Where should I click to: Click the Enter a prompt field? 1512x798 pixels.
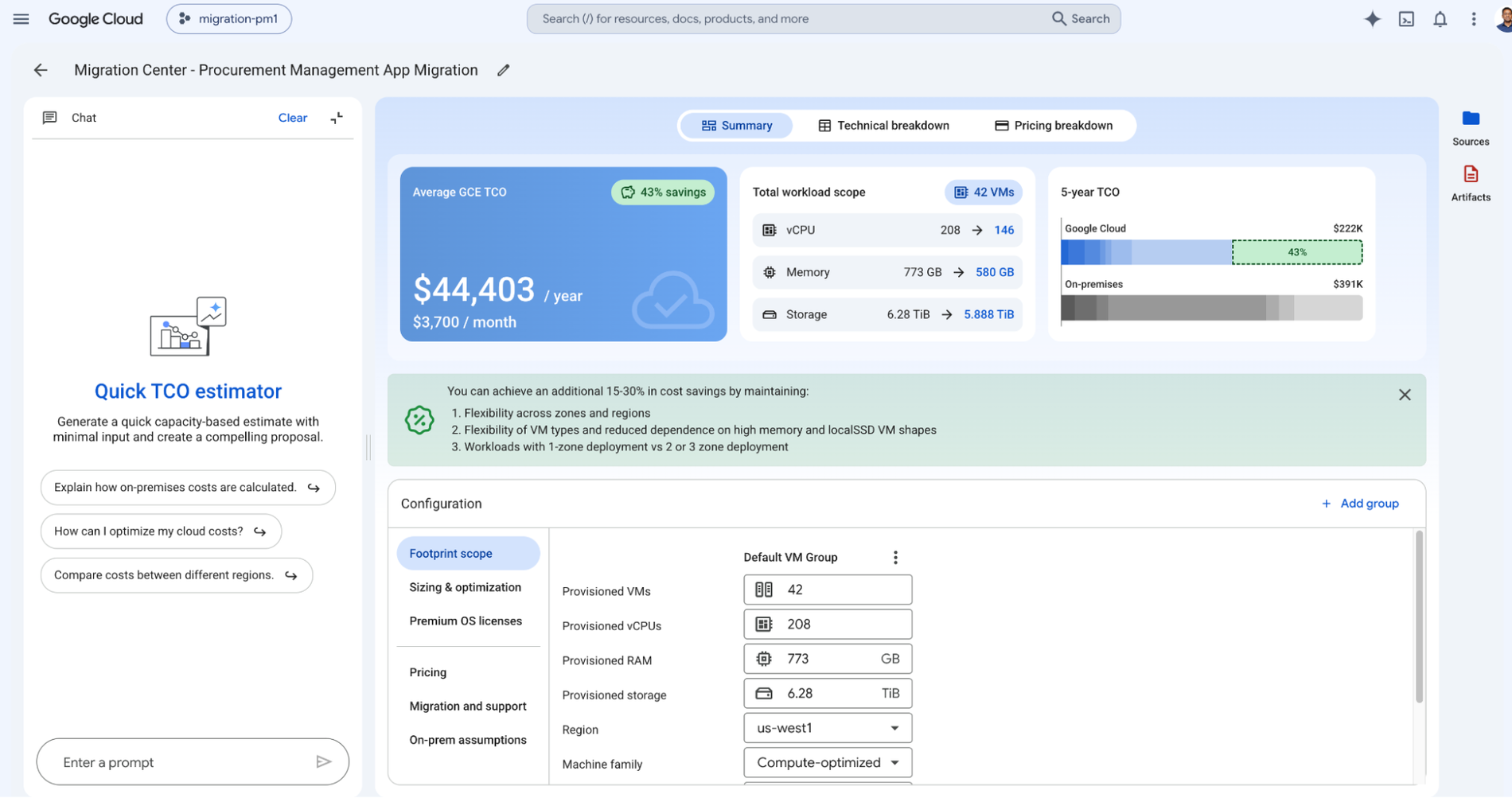pos(193,762)
